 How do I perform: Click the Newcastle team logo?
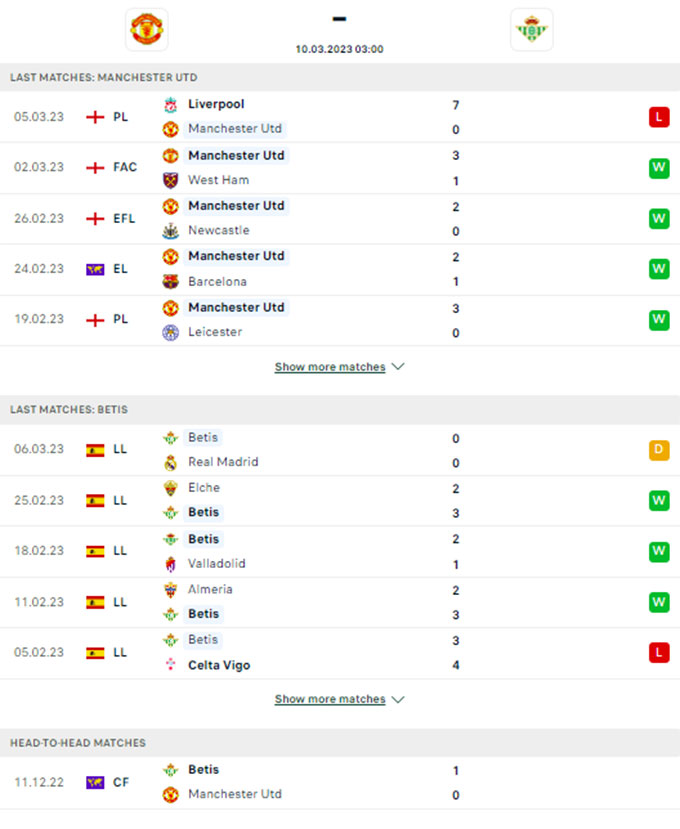(171, 231)
